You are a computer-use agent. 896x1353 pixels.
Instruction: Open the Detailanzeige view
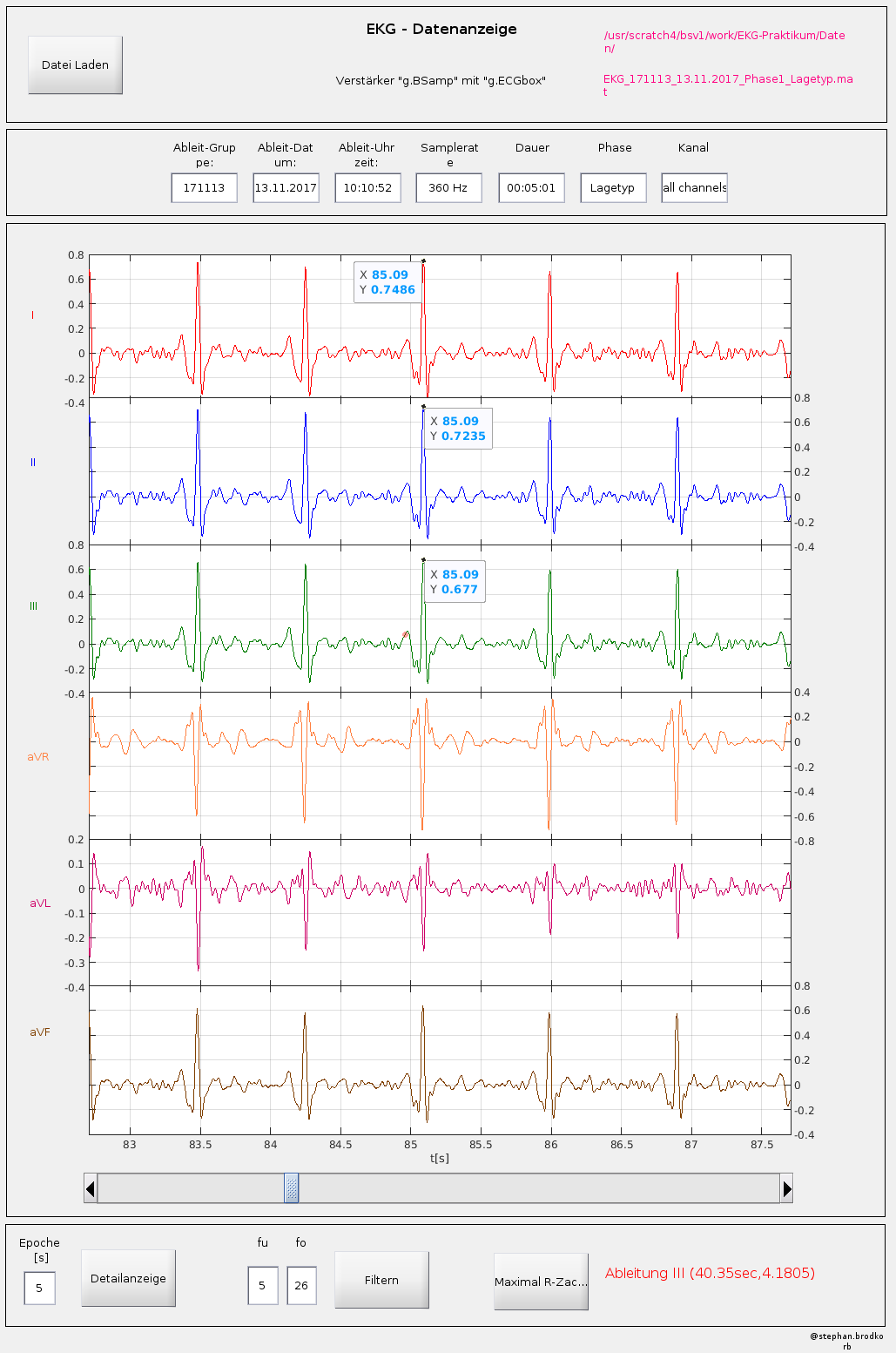(128, 1278)
